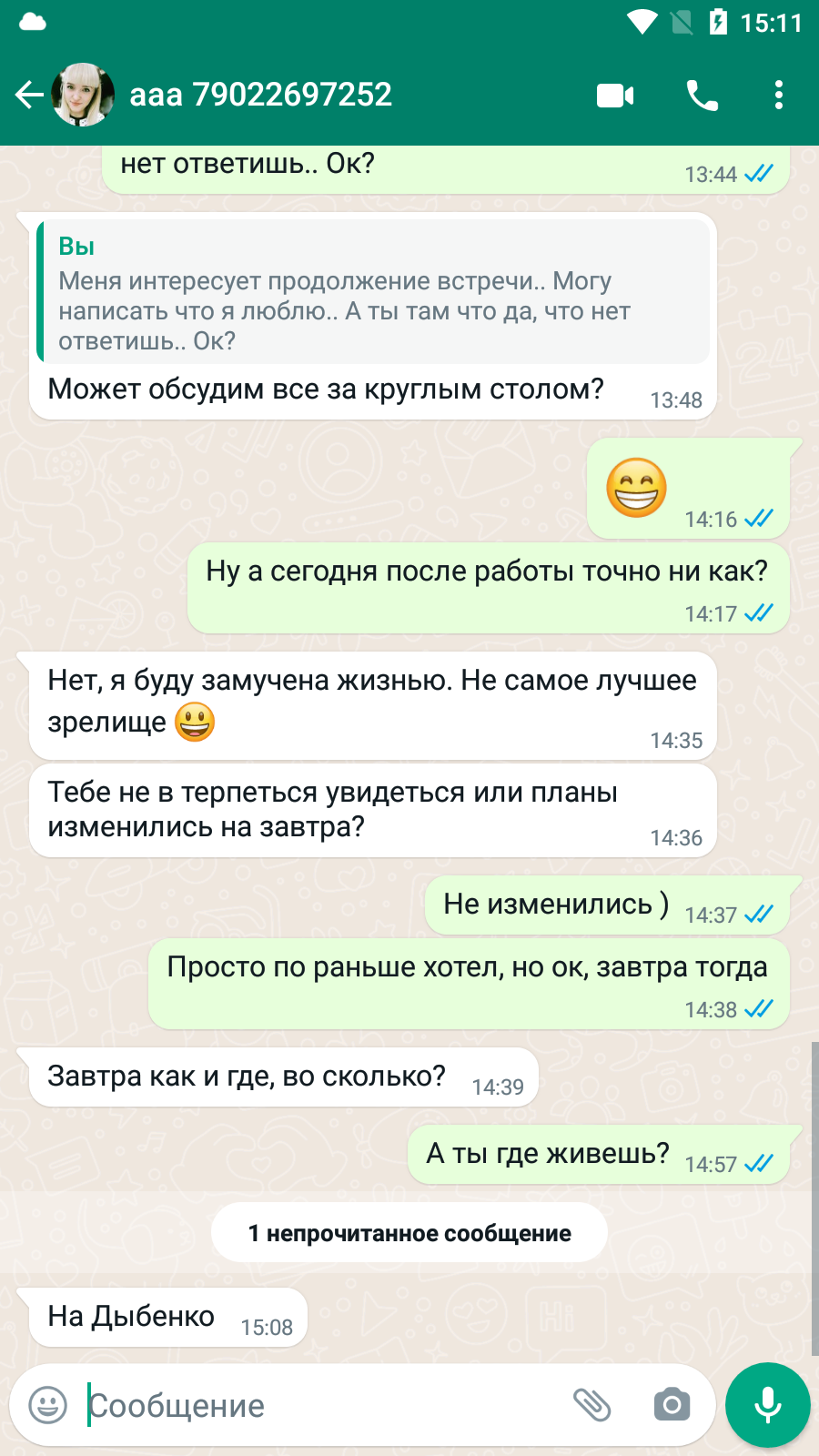Viewport: 819px width, 1456px height.
Task: Tap the back arrow in chat header
Action: tap(29, 95)
